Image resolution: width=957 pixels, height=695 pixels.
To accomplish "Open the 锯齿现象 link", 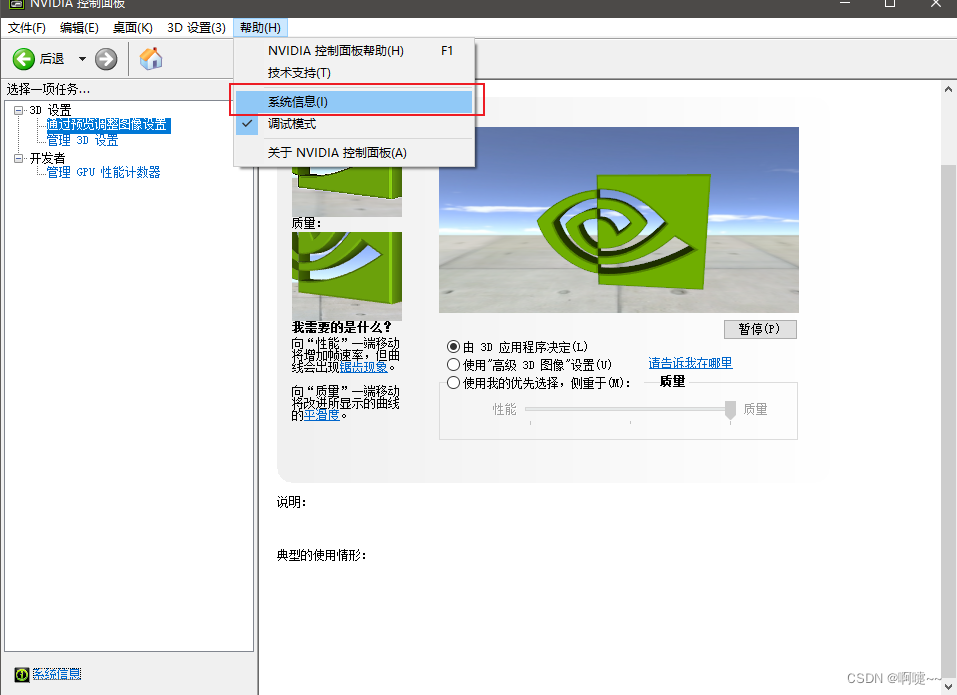I will click(364, 367).
